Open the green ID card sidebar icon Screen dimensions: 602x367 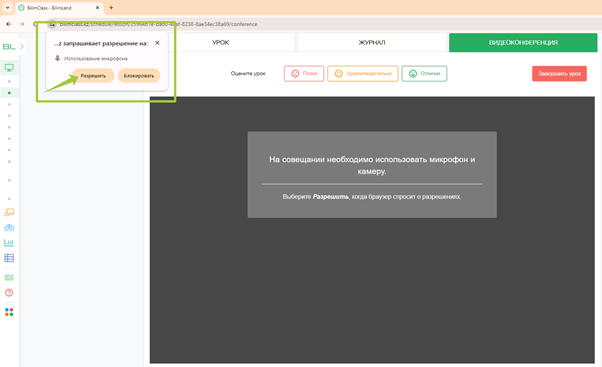click(9, 278)
